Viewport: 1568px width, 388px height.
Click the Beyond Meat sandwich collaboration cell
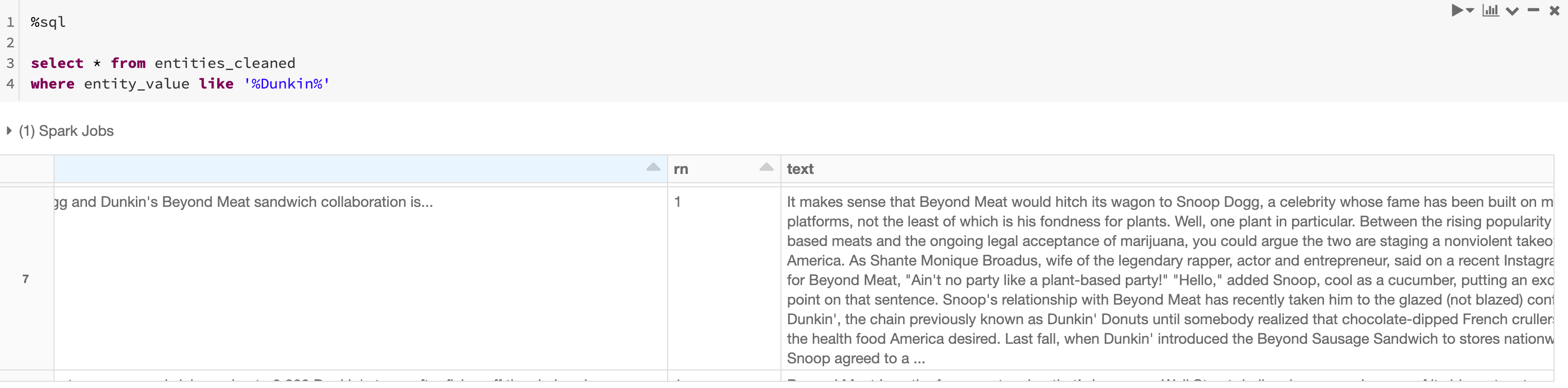pos(243,202)
